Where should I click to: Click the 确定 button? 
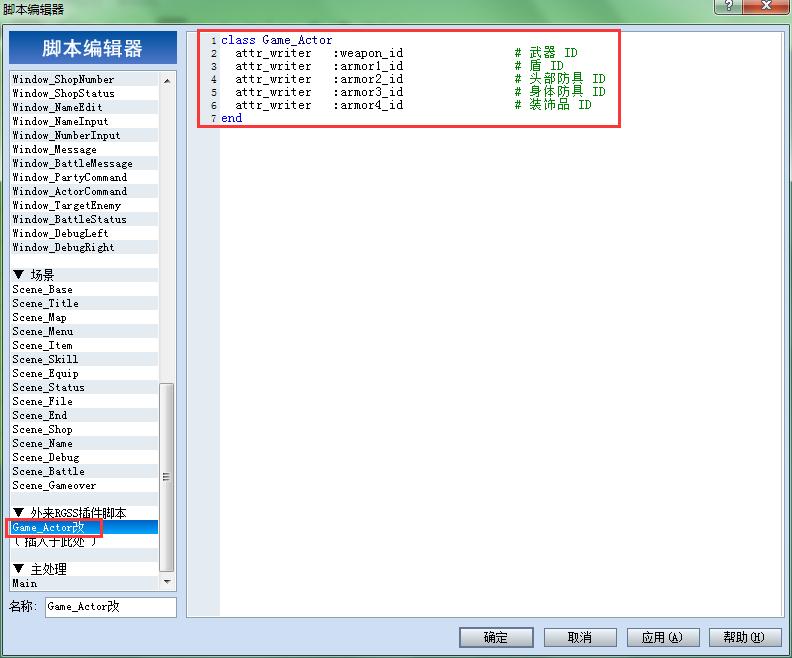496,637
